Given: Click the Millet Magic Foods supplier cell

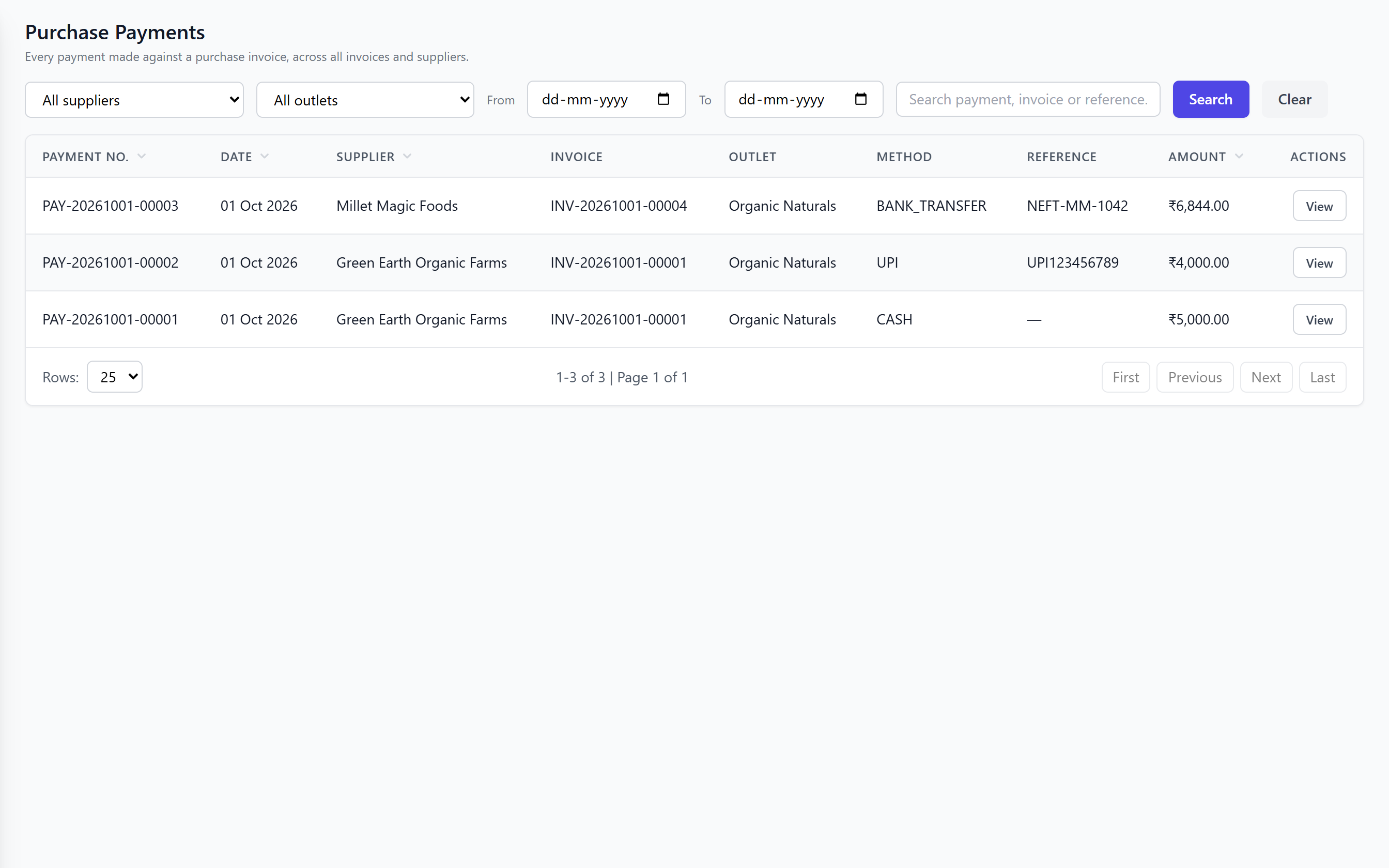Looking at the screenshot, I should click(397, 206).
